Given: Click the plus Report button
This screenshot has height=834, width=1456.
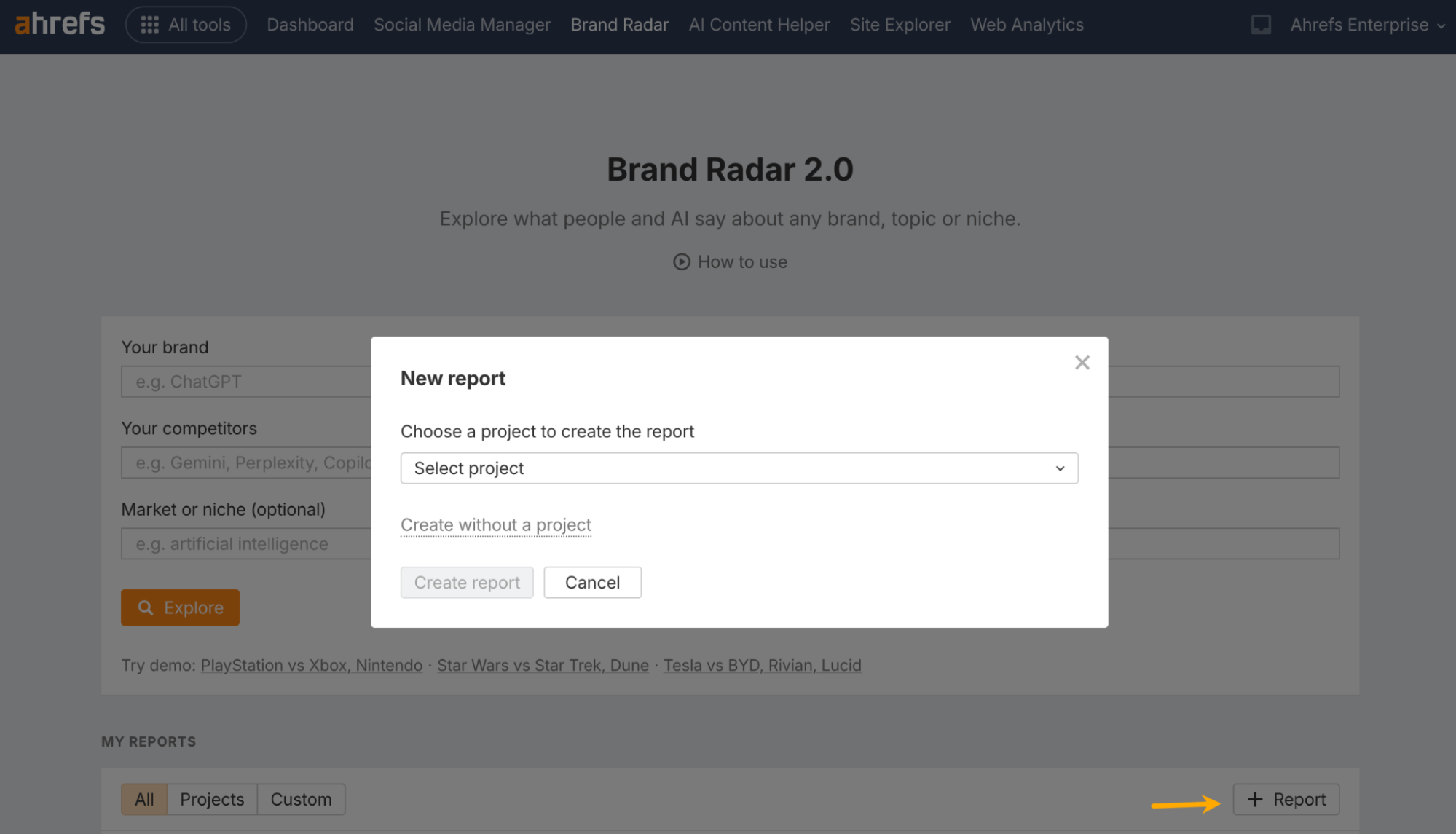Looking at the screenshot, I should point(1286,799).
